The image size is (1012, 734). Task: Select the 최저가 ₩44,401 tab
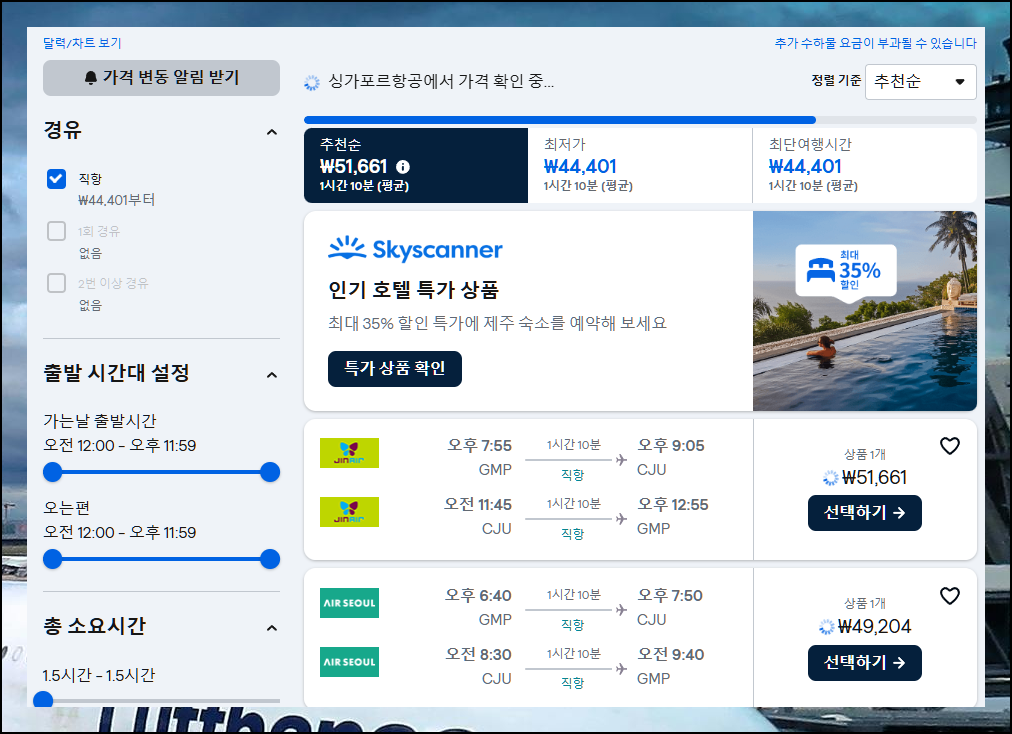click(640, 165)
